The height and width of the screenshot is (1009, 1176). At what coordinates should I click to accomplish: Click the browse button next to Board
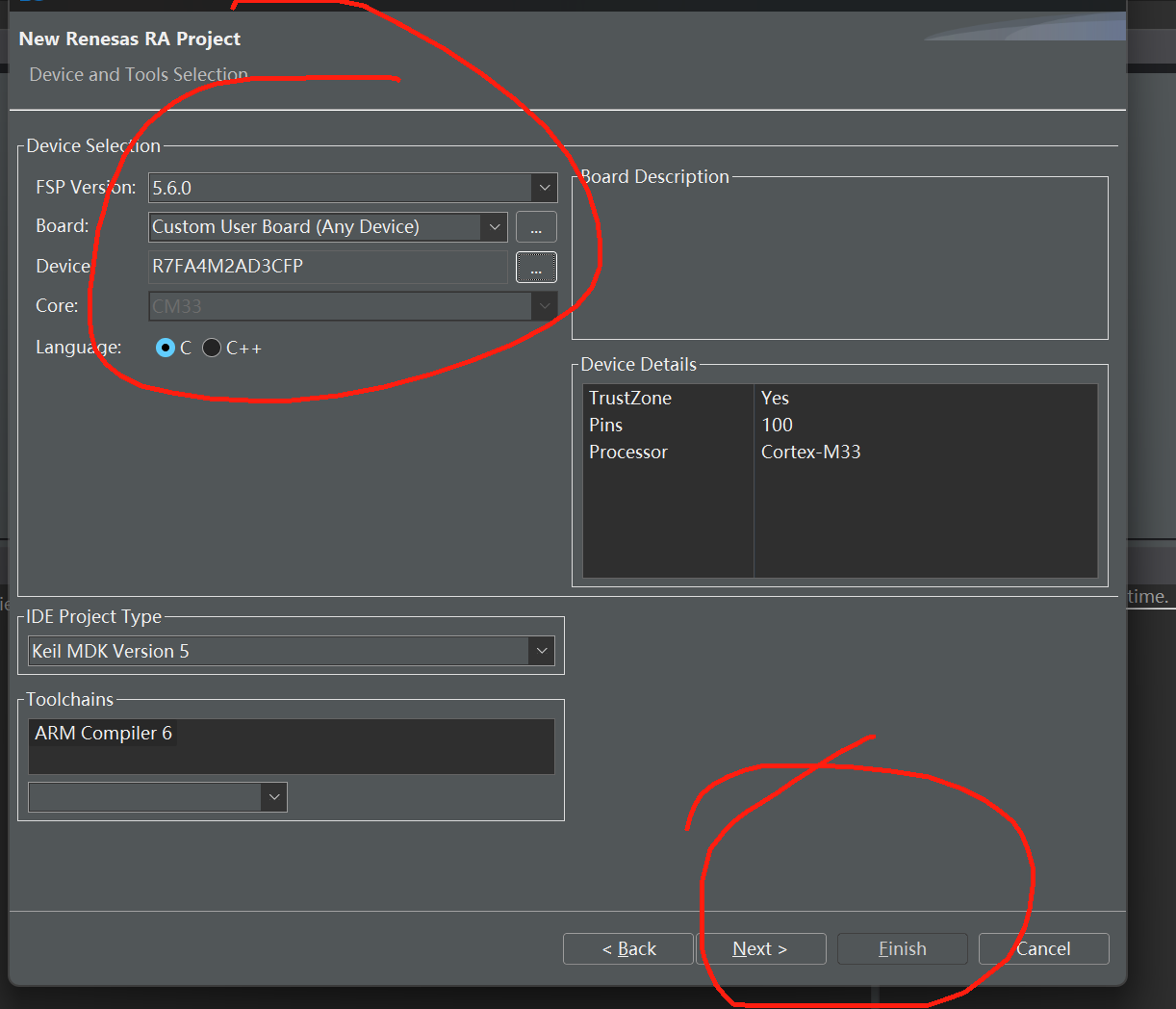[x=536, y=227]
